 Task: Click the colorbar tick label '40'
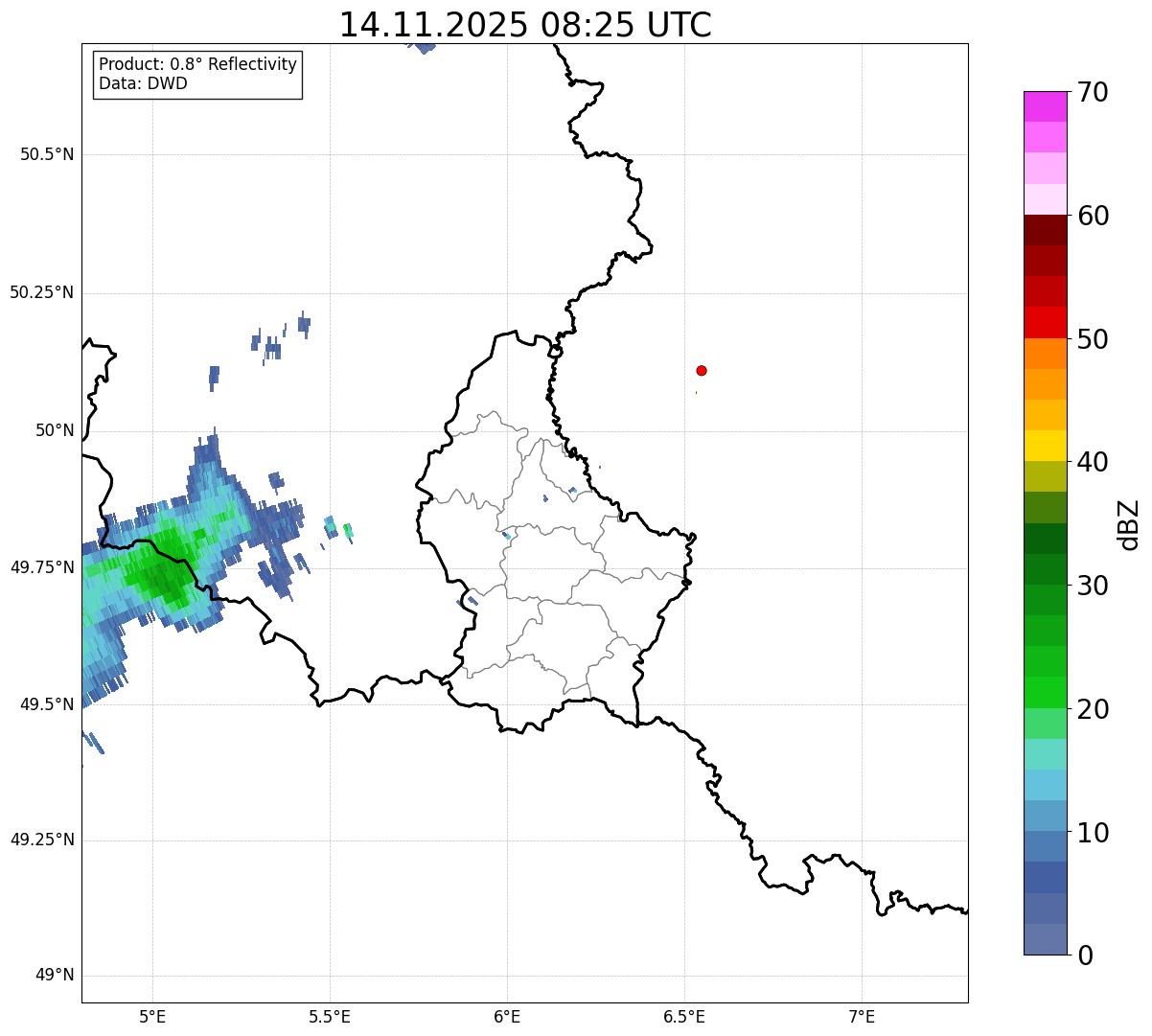tap(1093, 462)
